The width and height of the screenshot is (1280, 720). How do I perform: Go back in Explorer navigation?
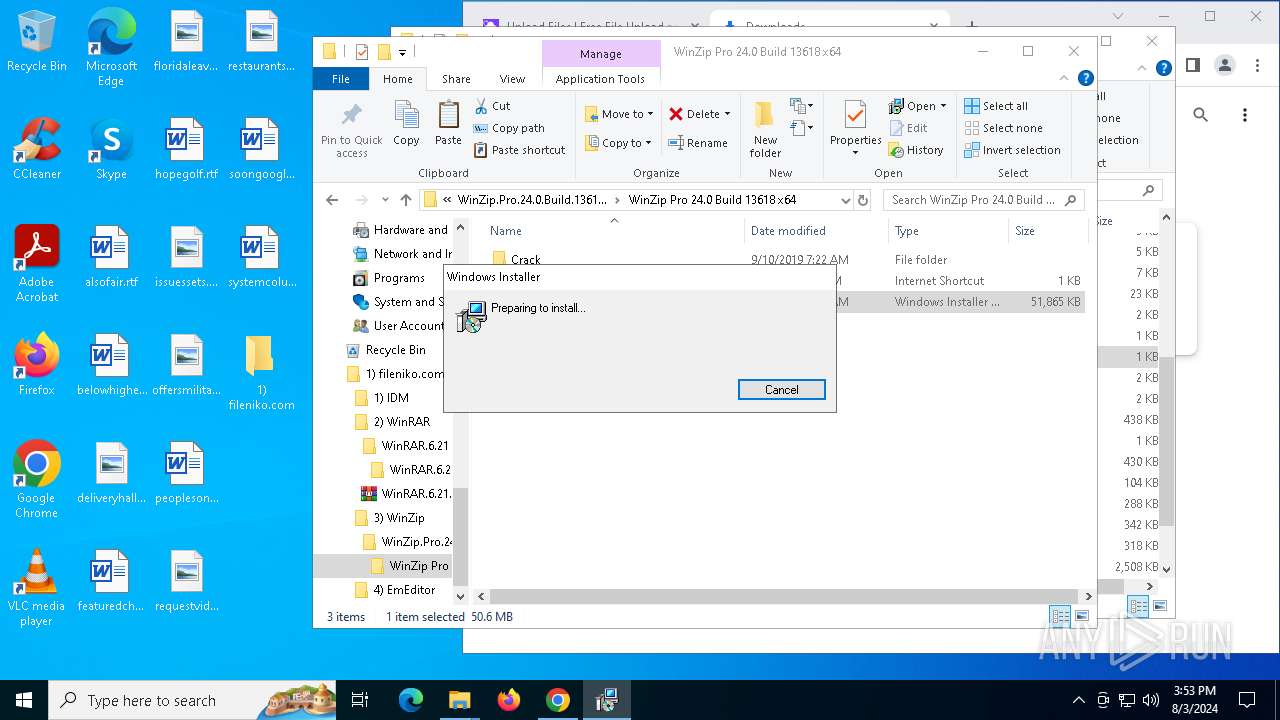pyautogui.click(x=332, y=200)
